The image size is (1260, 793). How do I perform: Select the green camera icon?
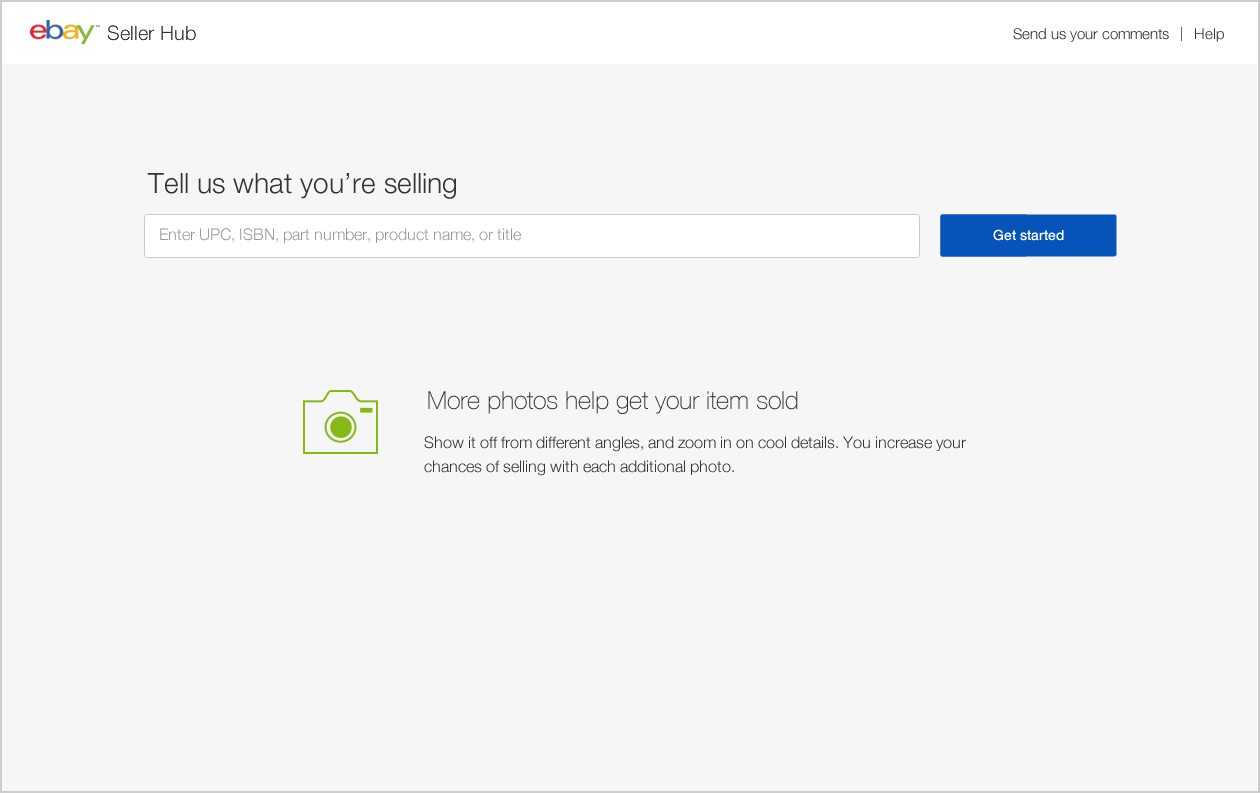pos(340,422)
